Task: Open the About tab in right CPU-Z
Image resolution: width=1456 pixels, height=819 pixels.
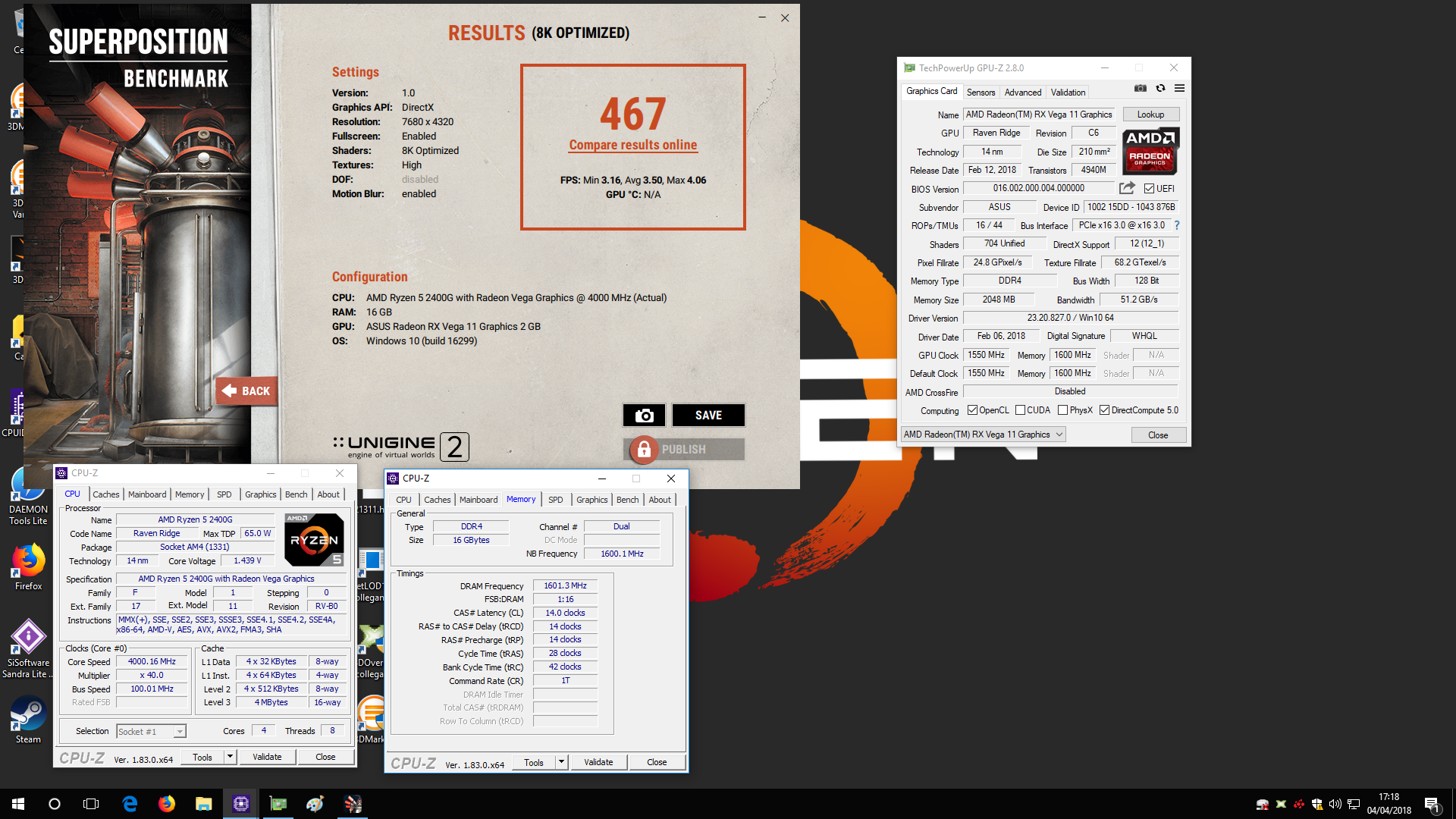Action: tap(660, 500)
